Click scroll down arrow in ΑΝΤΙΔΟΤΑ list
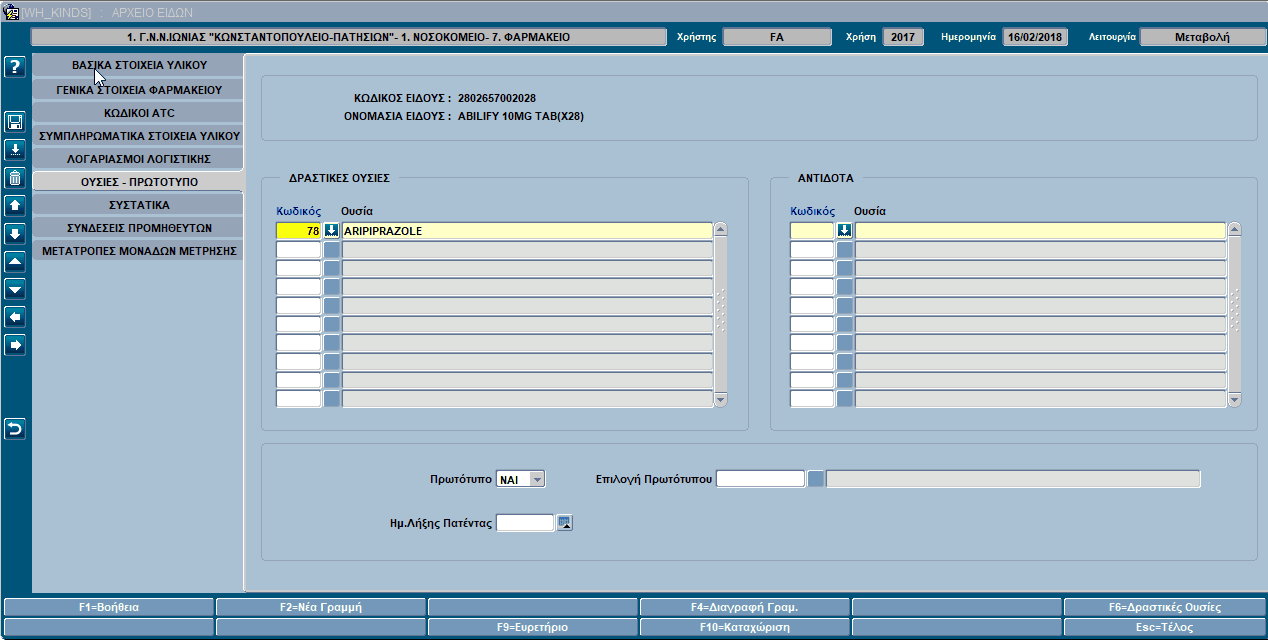1268x641 pixels. coord(1234,400)
